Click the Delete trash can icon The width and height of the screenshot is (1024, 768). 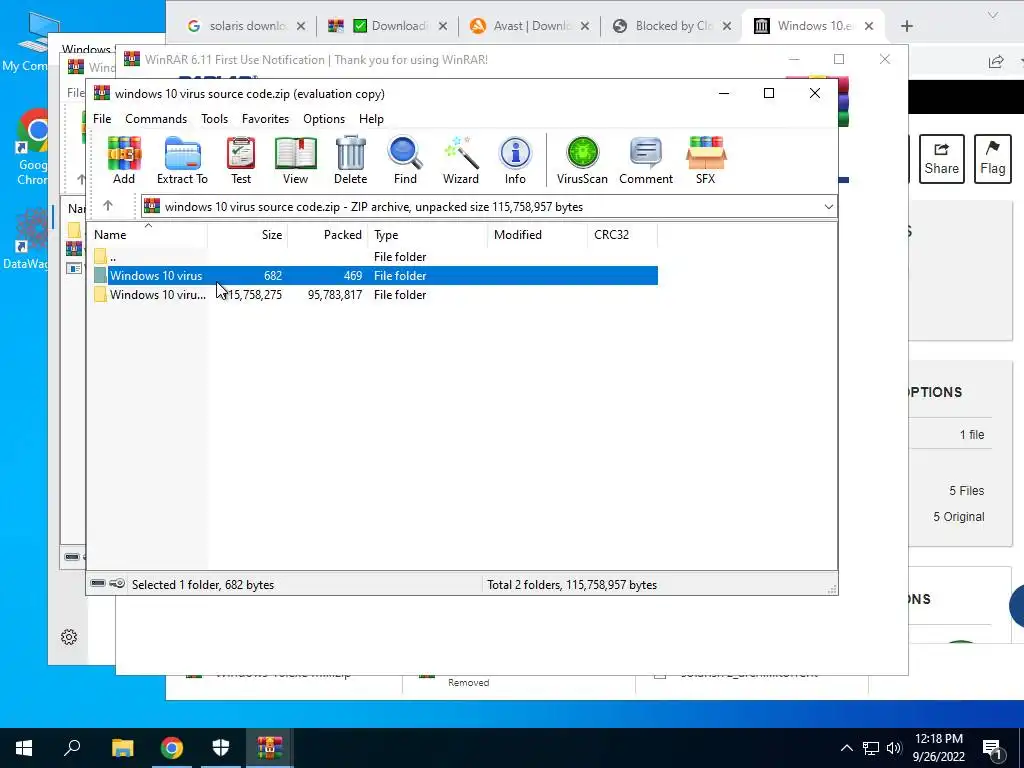[351, 160]
